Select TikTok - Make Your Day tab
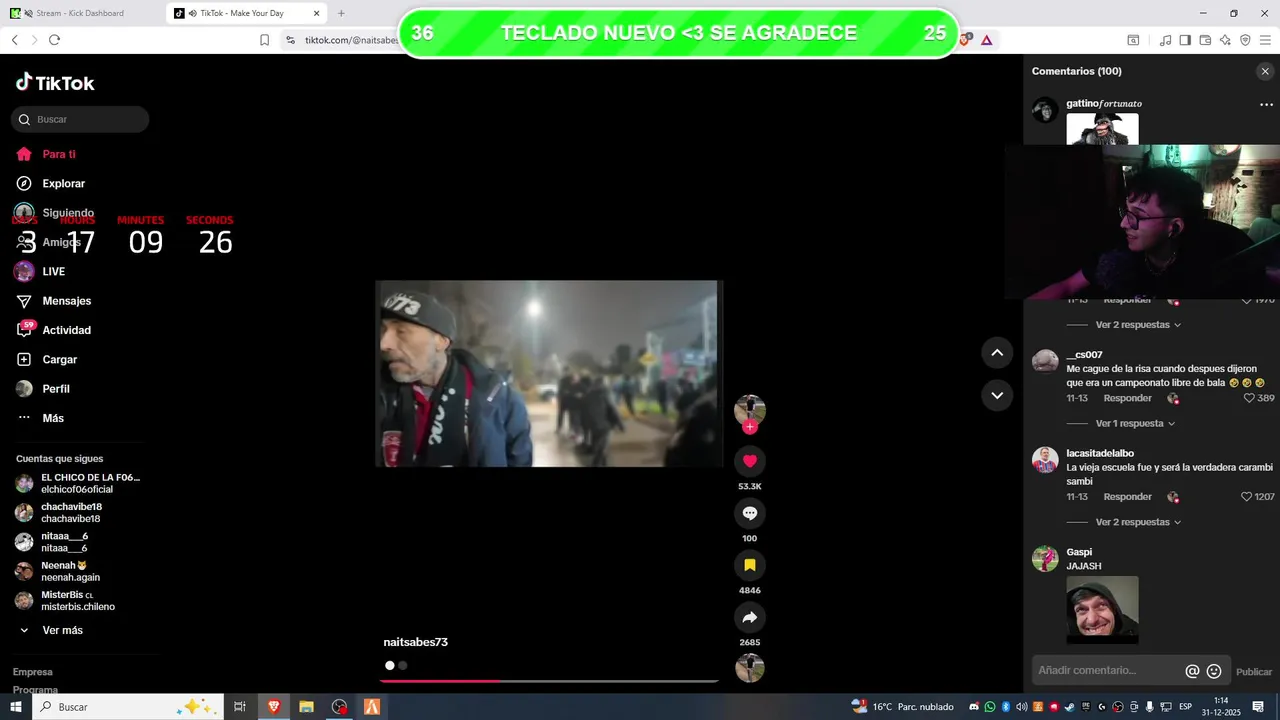Viewport: 1280px width, 720px height. (248, 13)
